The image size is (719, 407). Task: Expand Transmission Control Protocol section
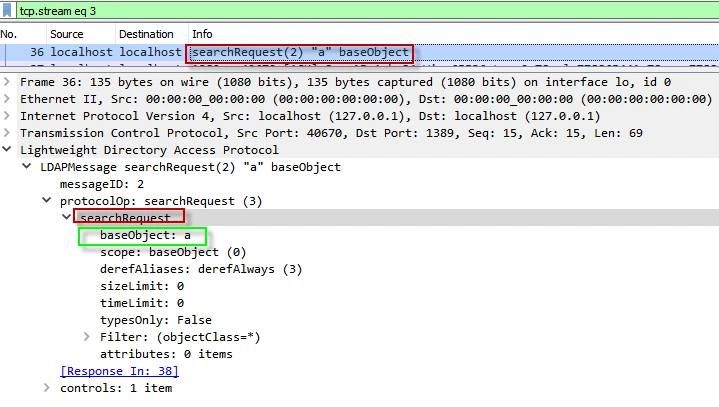[8, 133]
